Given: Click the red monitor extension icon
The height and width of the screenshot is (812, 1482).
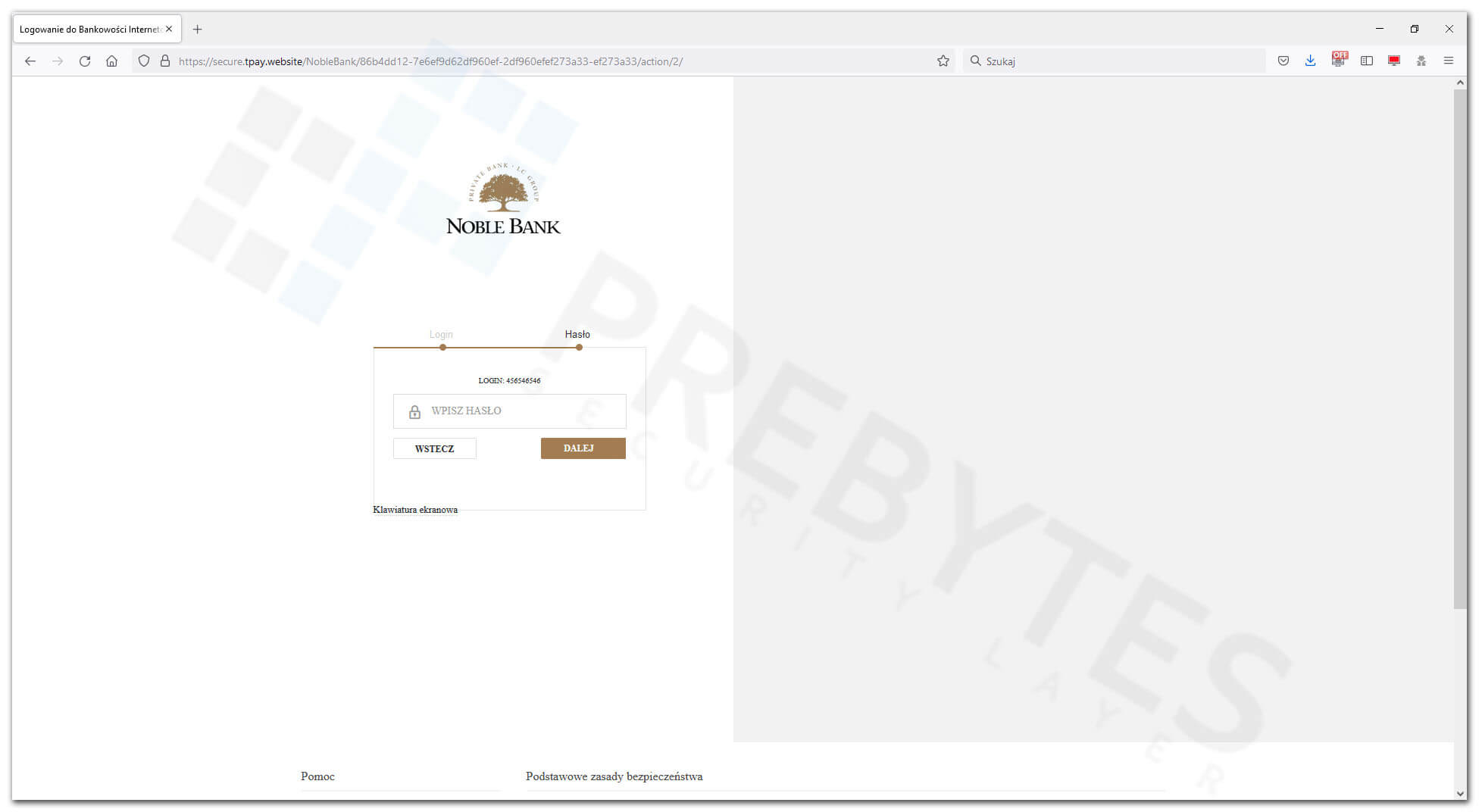Looking at the screenshot, I should click(x=1394, y=61).
